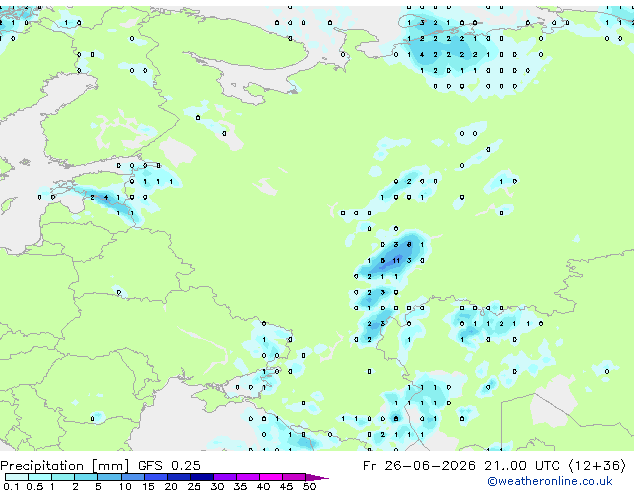Click the 0.1–0.5 mm palest legend swatch
This screenshot has width=634, height=490.
pyautogui.click(x=17, y=477)
